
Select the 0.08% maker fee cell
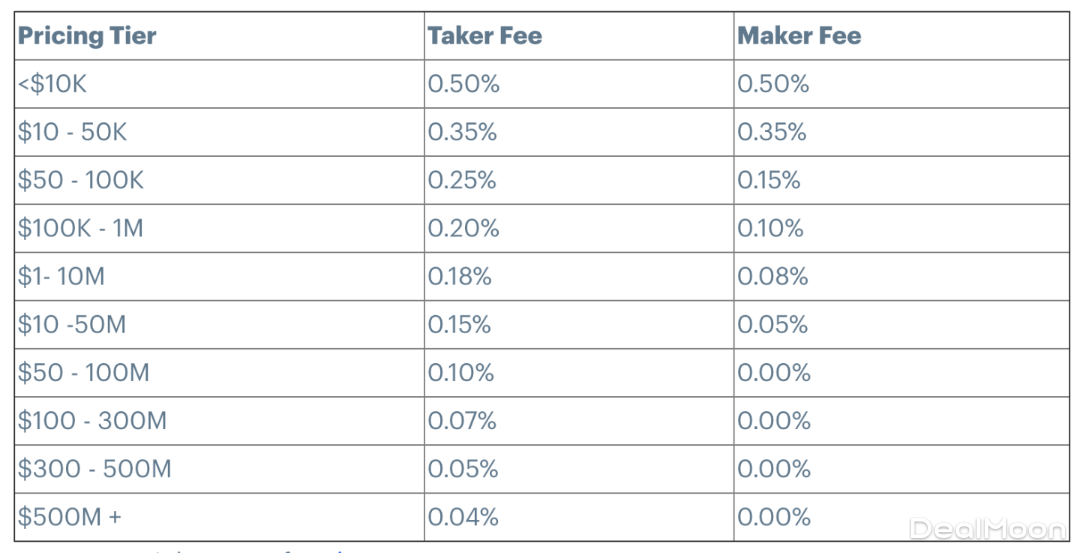tap(772, 277)
